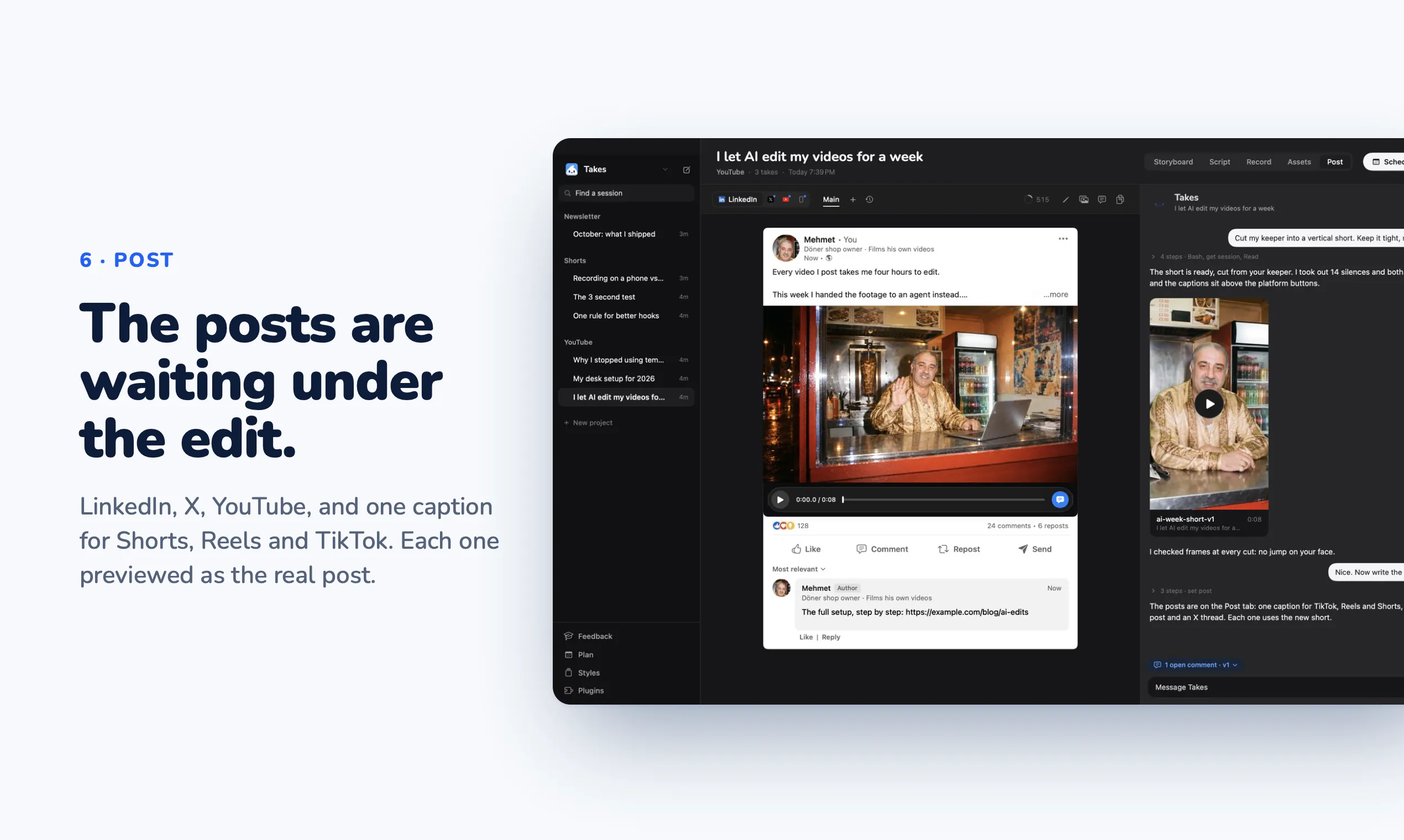Play the ai-week-short-v1 video thumbnail

point(1209,403)
